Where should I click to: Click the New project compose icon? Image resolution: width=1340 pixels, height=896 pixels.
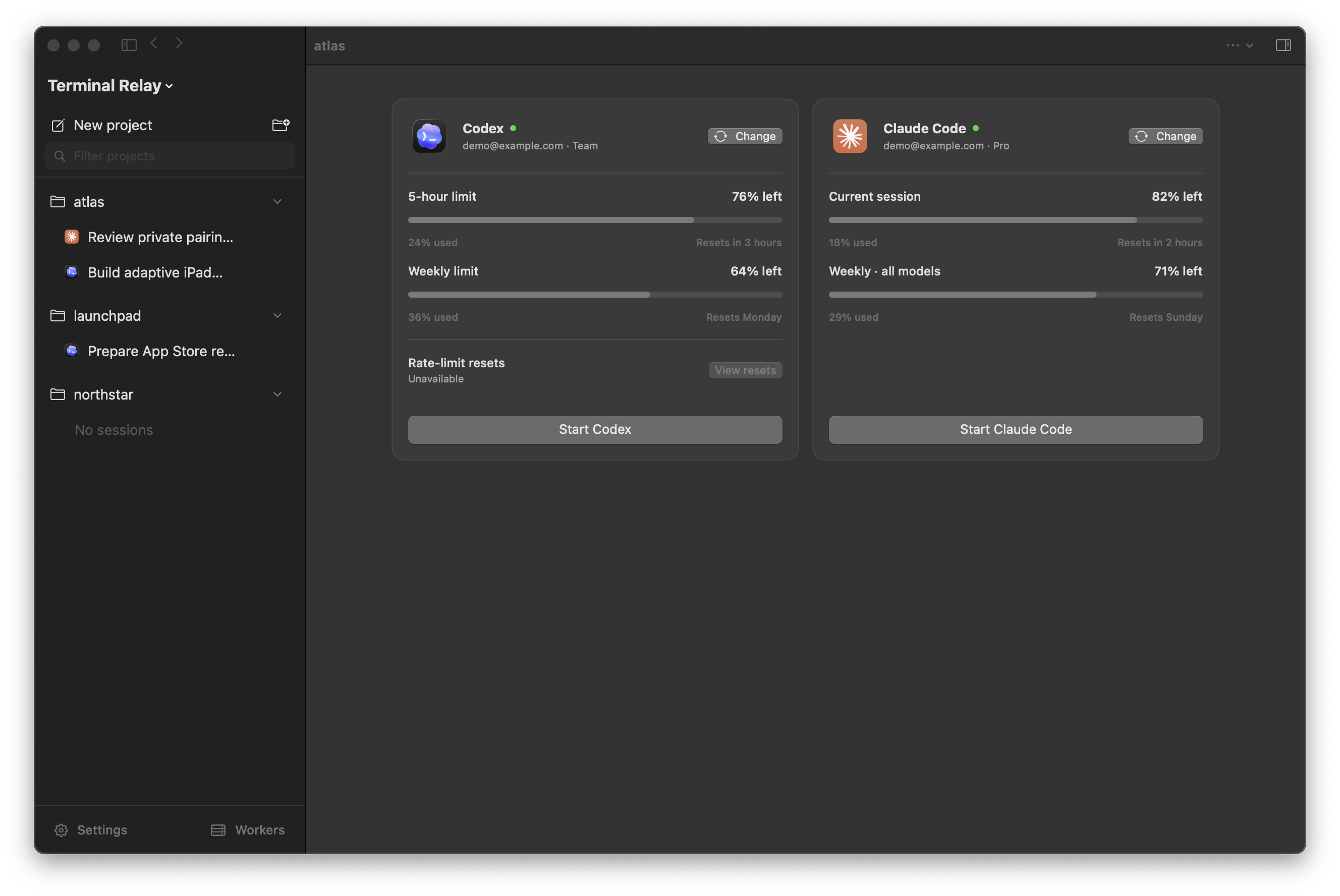tap(59, 125)
